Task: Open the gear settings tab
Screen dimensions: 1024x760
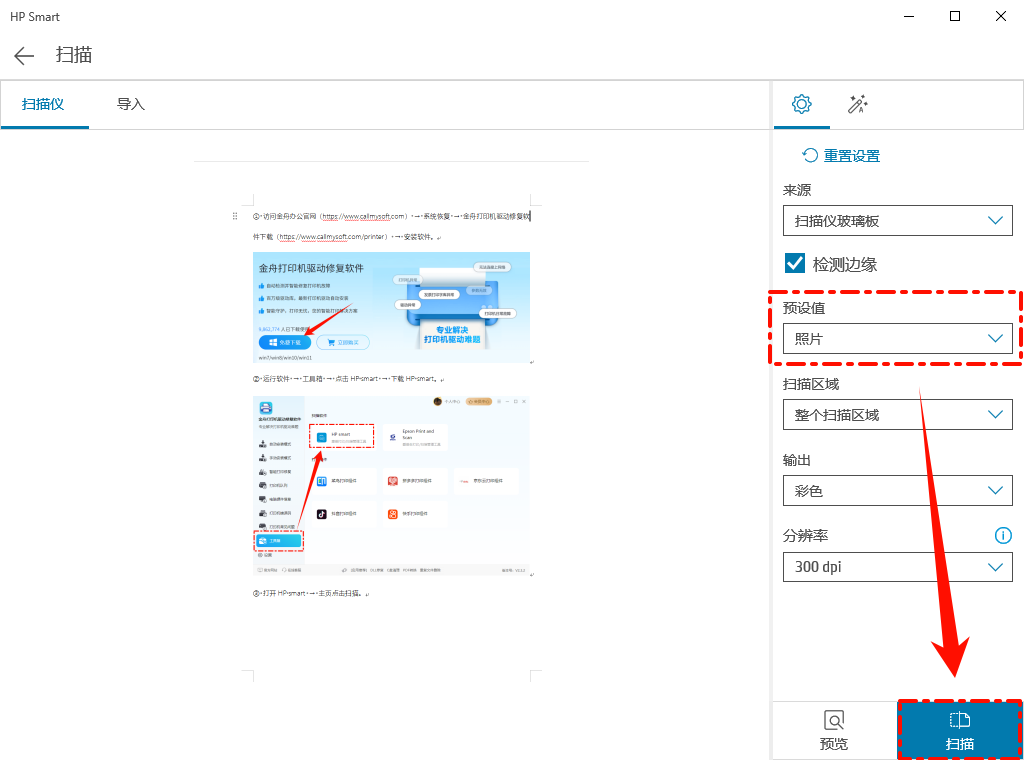Action: [801, 104]
